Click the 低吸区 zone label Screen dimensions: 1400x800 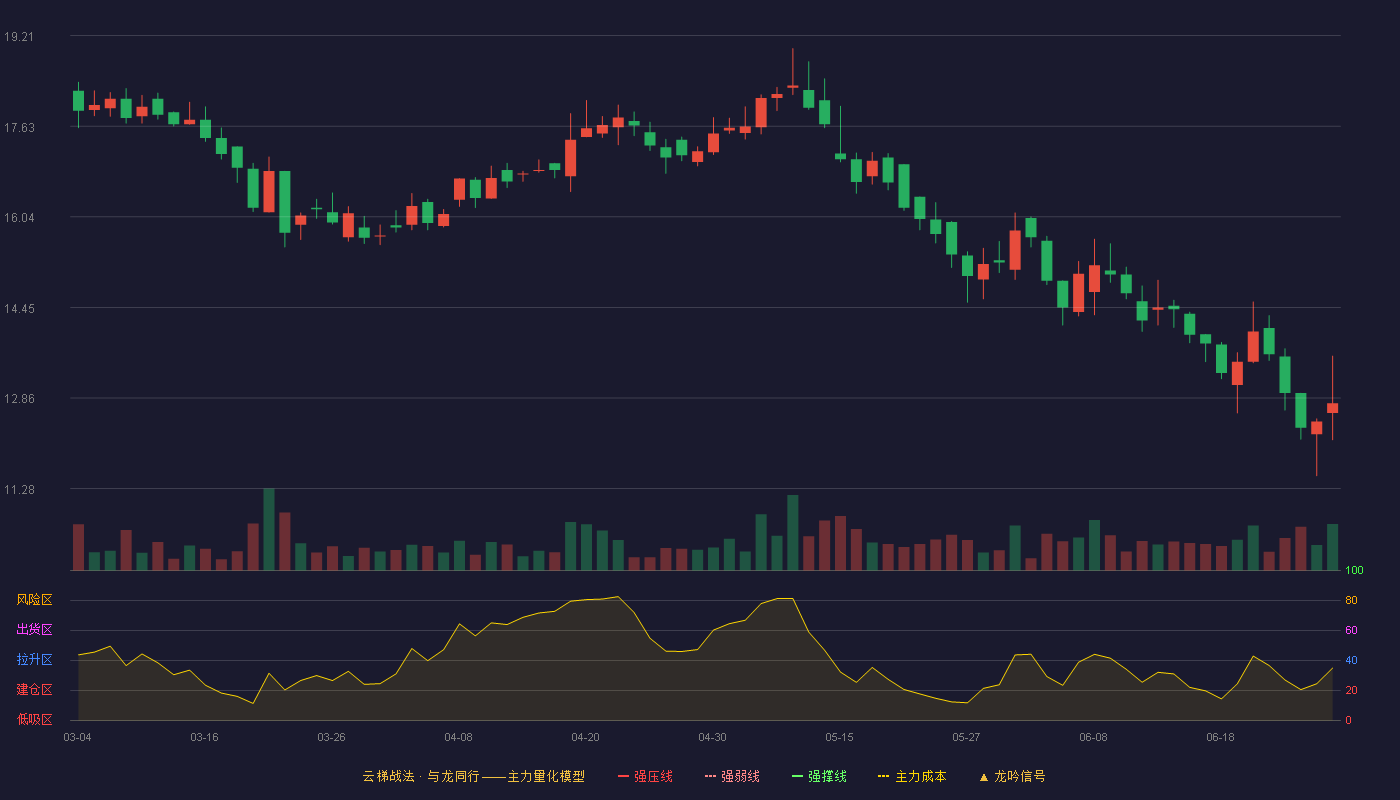[34, 719]
